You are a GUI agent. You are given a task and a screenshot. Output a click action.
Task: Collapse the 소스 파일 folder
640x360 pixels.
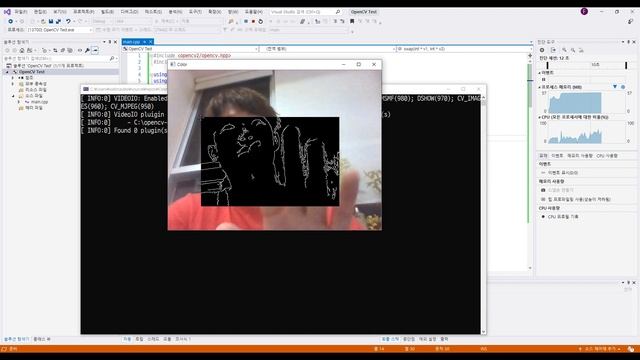click(x=13, y=96)
